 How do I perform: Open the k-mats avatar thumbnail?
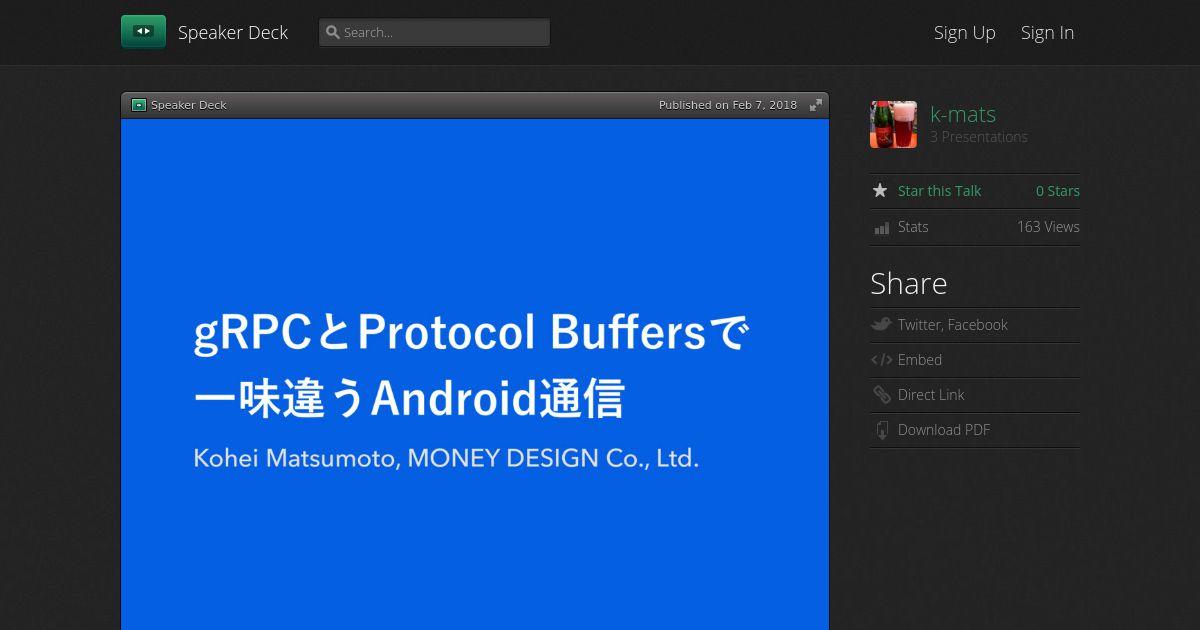pos(893,124)
